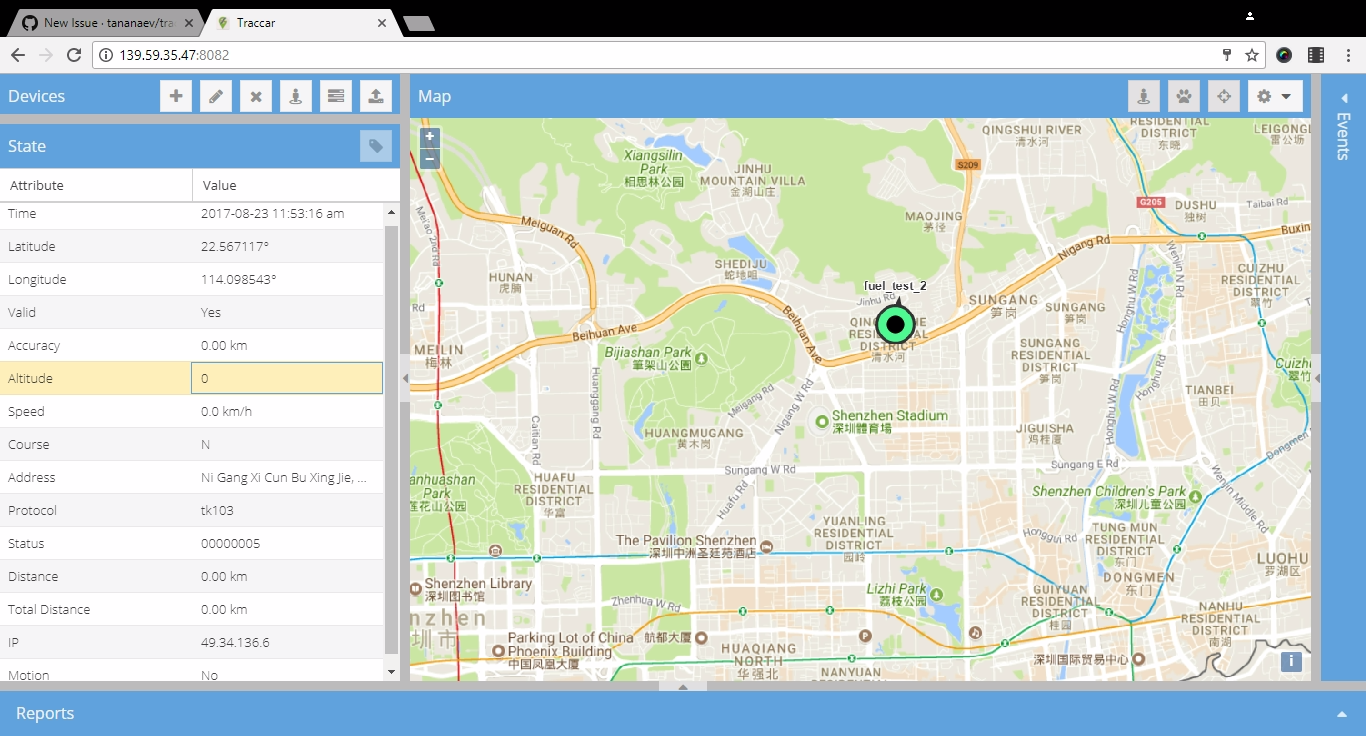Select the Time row value
This screenshot has height=736, width=1366.
pyautogui.click(x=272, y=213)
